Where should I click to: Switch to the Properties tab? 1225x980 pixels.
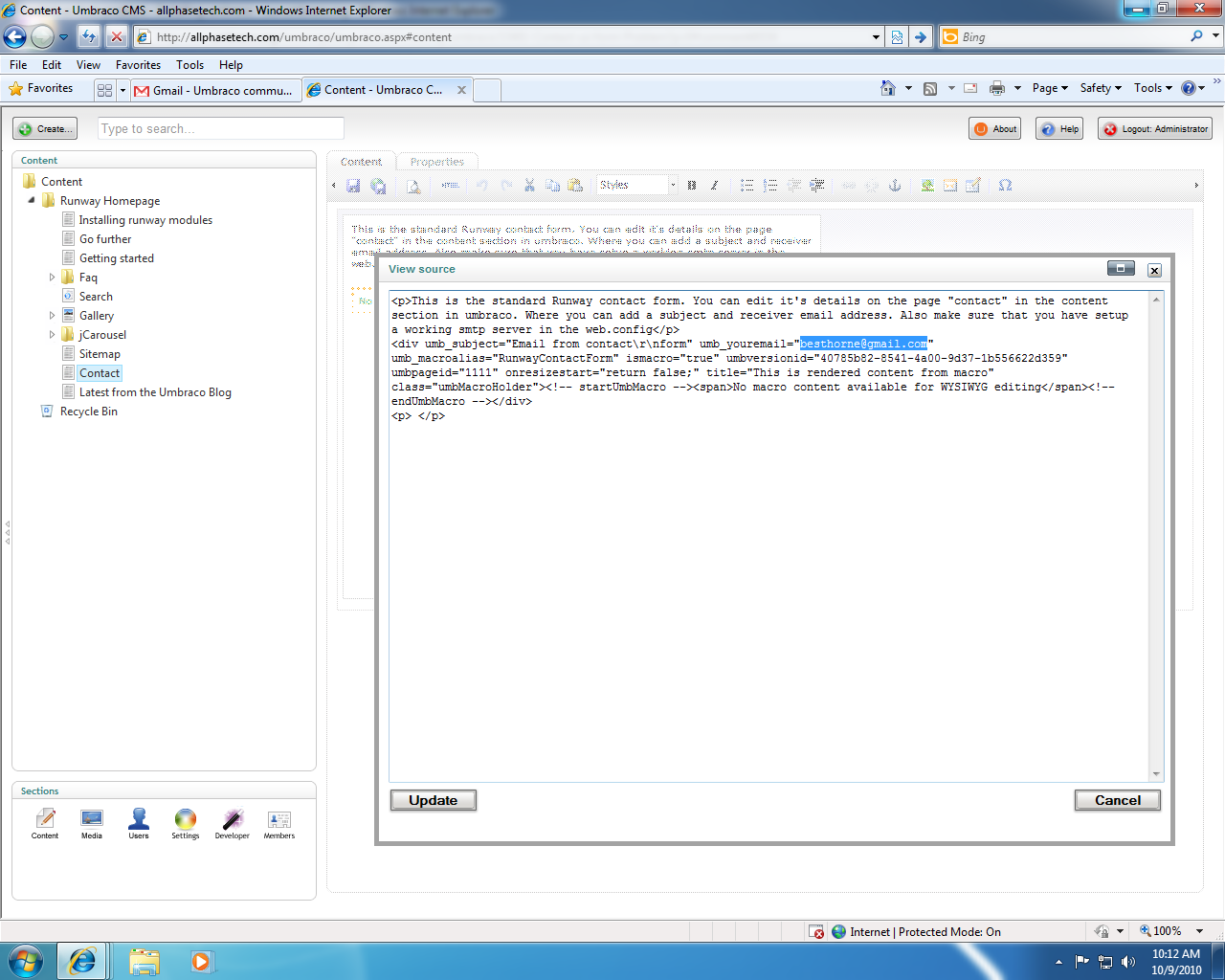coord(437,162)
